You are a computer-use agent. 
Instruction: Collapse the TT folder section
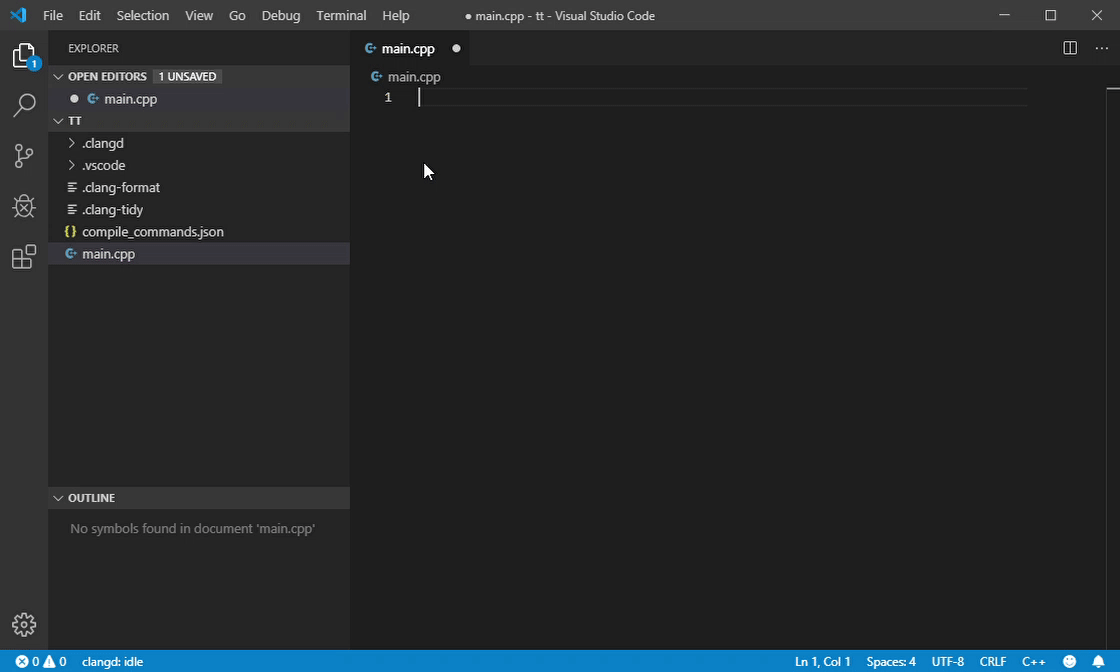(x=58, y=121)
